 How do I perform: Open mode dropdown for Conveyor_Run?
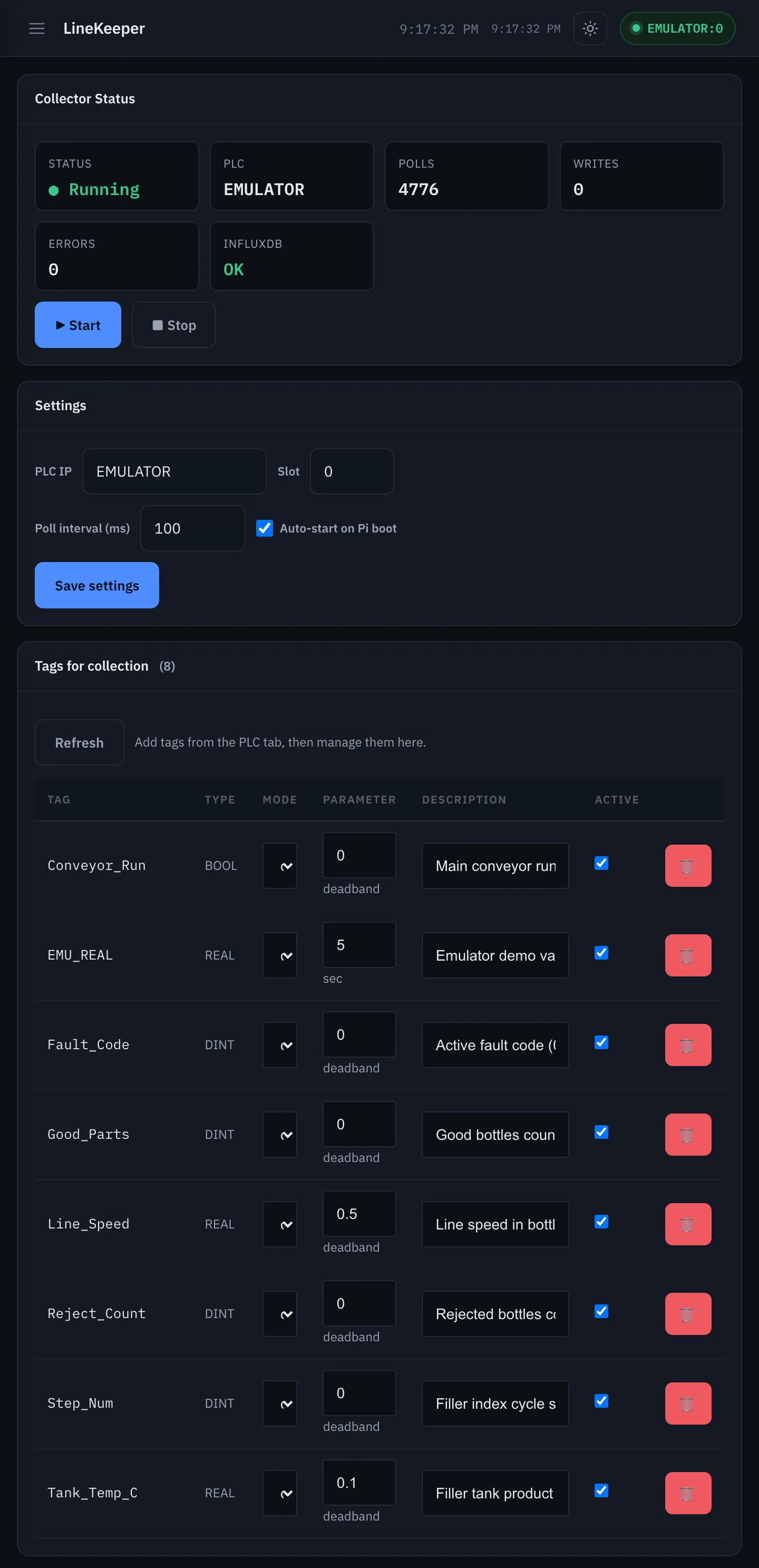[x=280, y=866]
